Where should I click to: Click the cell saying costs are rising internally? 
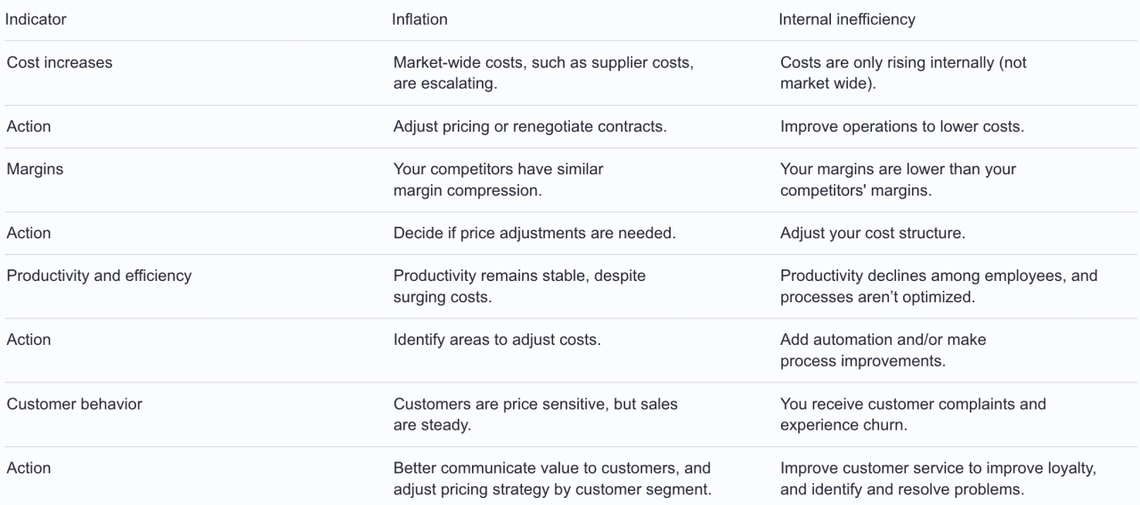903,72
